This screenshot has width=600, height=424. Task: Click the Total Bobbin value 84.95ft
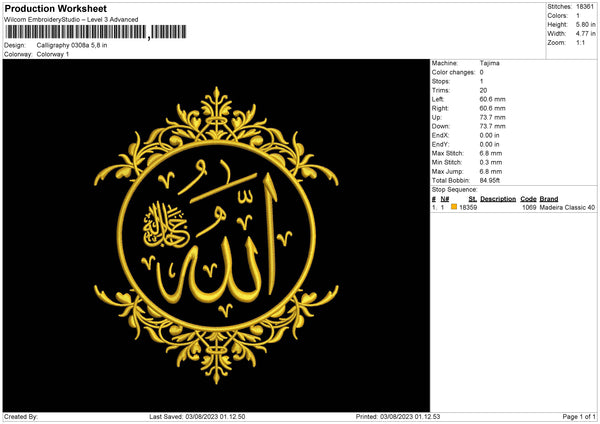click(x=490, y=181)
